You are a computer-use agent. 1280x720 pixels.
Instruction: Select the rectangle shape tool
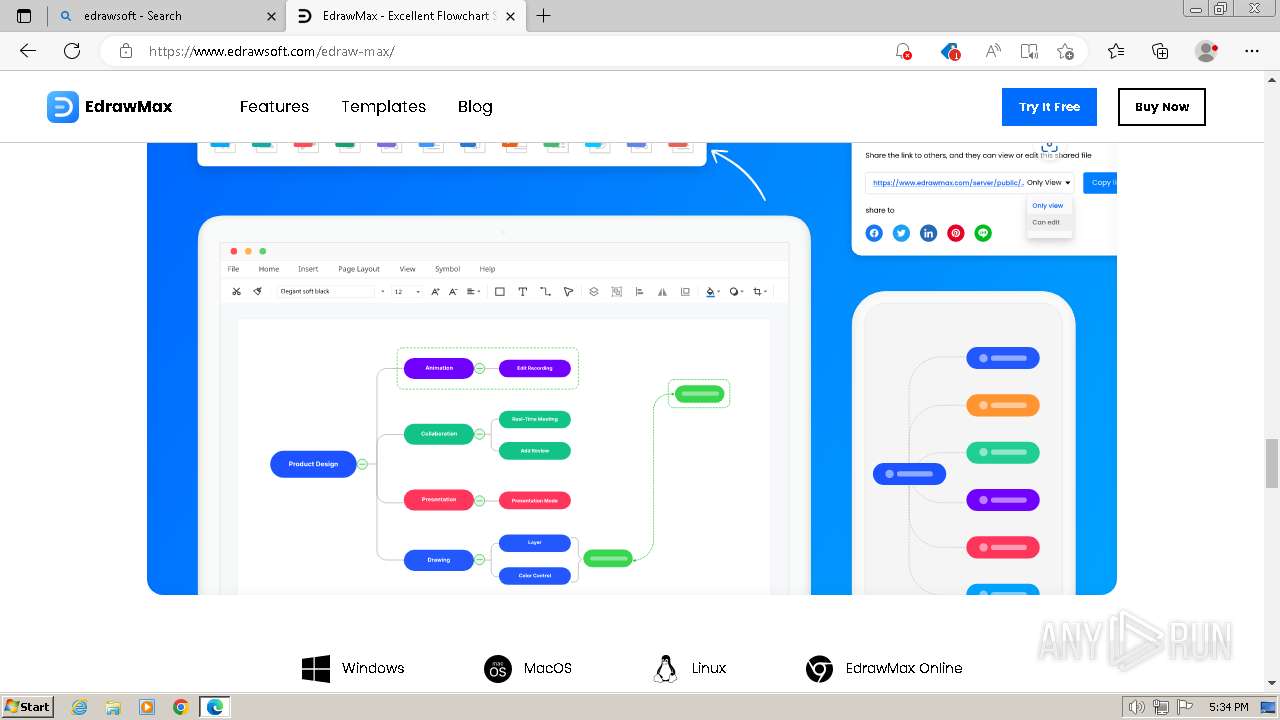pos(500,292)
